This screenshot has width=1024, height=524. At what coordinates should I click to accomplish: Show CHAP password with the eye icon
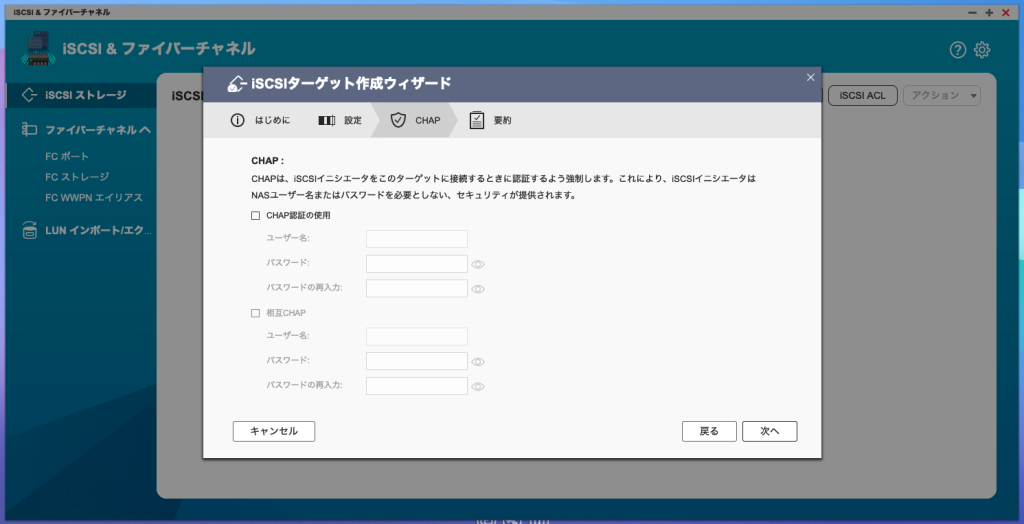point(478,264)
